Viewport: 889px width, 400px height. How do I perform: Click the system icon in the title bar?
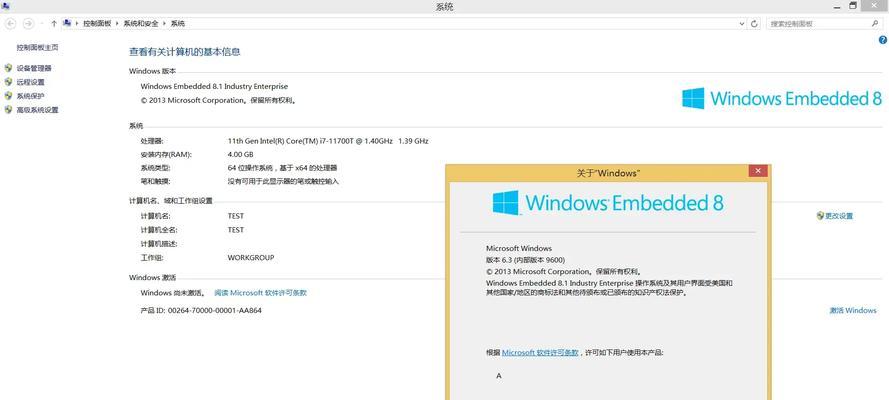tap(5, 6)
